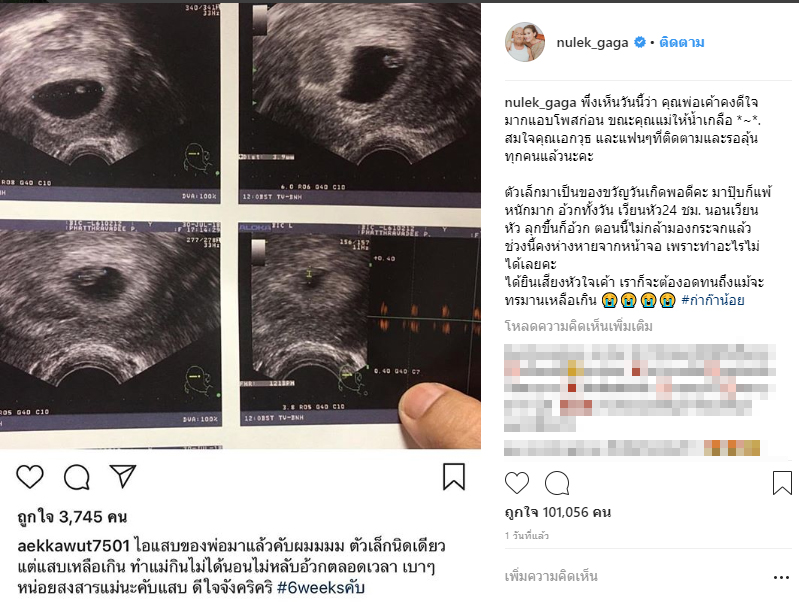The width and height of the screenshot is (799, 602).
Task: Open comments on the aekkawut7501 post
Action: pos(76,477)
